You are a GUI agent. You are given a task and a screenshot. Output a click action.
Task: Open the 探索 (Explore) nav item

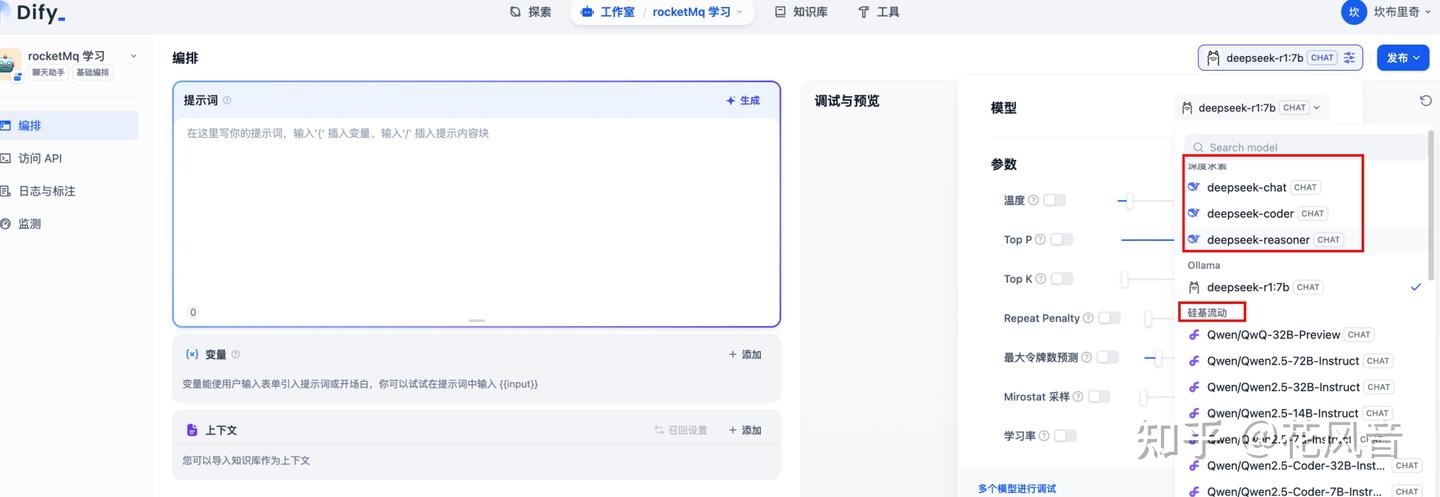[530, 12]
